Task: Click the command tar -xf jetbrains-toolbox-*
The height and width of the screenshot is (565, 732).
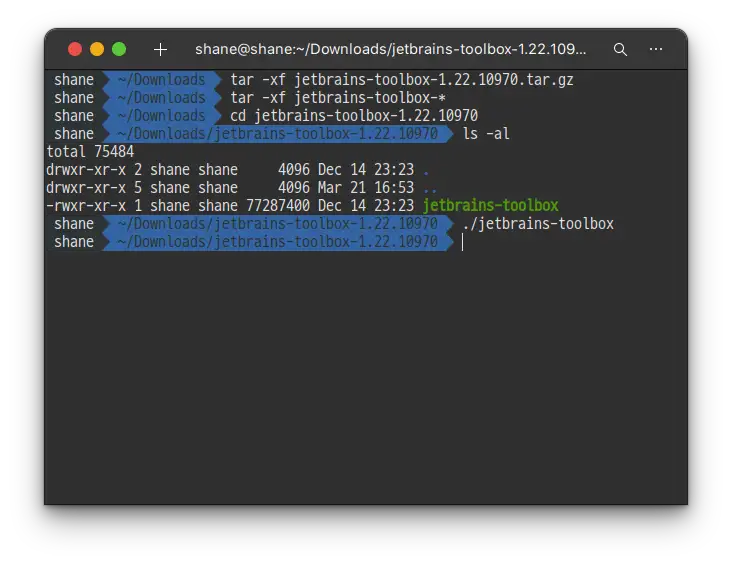Action: point(338,98)
